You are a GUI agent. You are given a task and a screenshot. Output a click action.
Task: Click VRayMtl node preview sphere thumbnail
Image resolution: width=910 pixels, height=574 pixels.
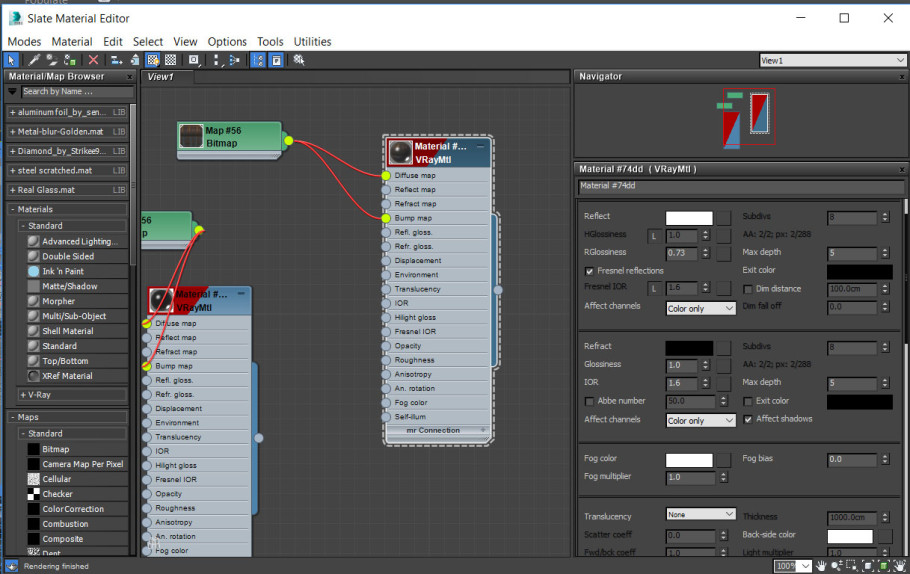[400, 153]
